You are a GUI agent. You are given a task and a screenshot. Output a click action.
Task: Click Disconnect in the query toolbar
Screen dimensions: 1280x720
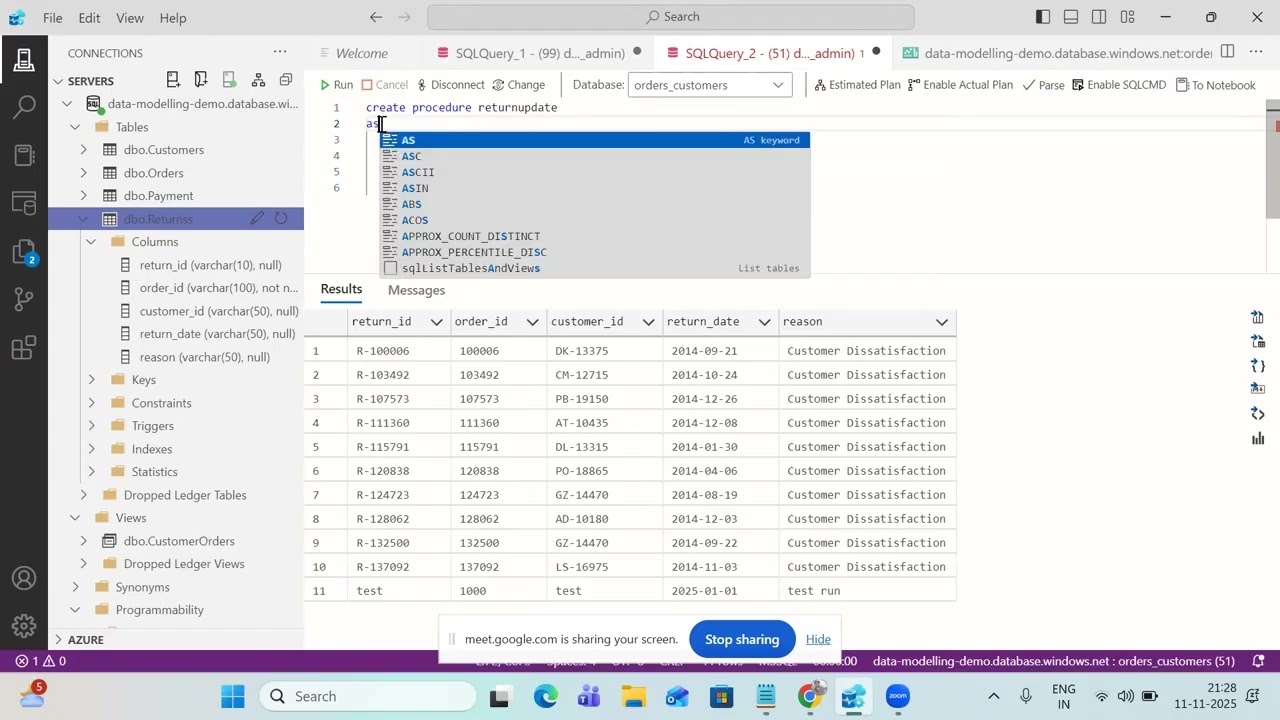pos(450,85)
